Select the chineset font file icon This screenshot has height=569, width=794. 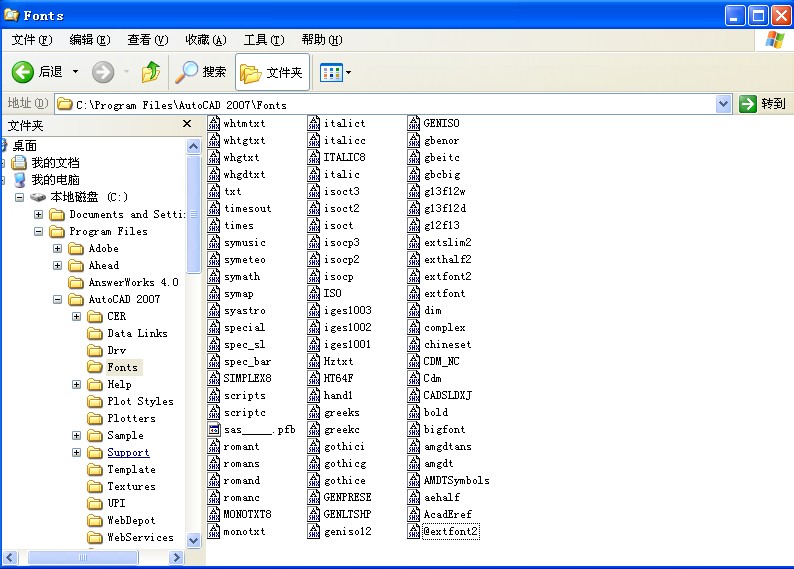414,344
